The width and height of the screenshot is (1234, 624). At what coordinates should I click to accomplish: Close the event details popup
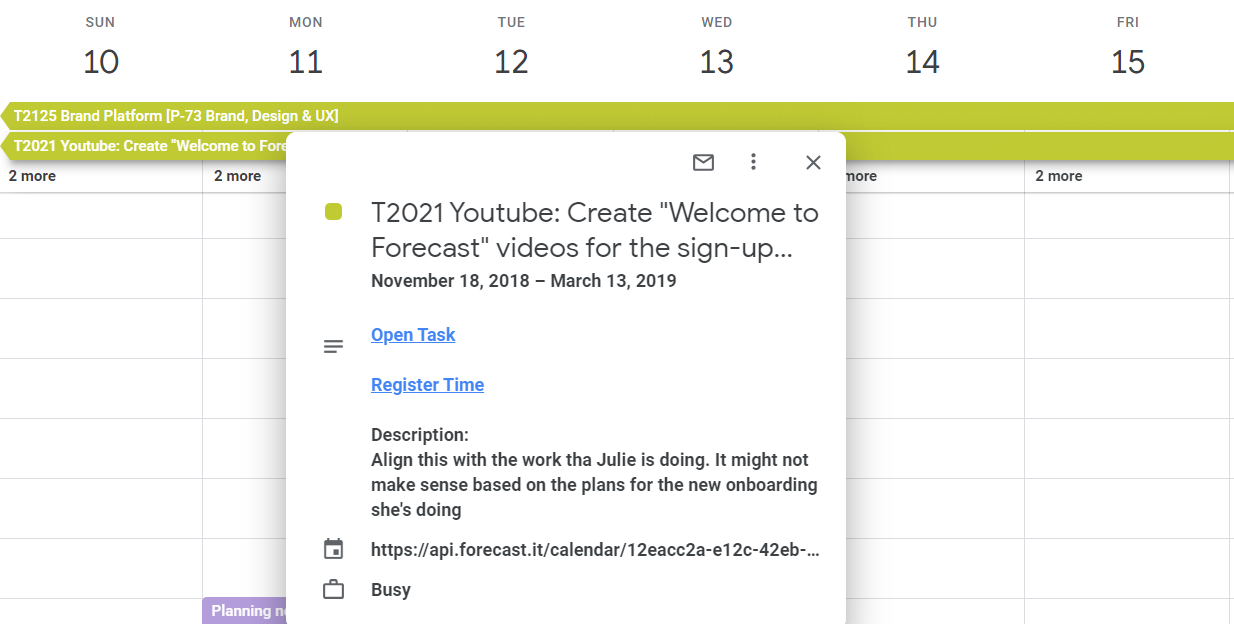click(x=813, y=162)
